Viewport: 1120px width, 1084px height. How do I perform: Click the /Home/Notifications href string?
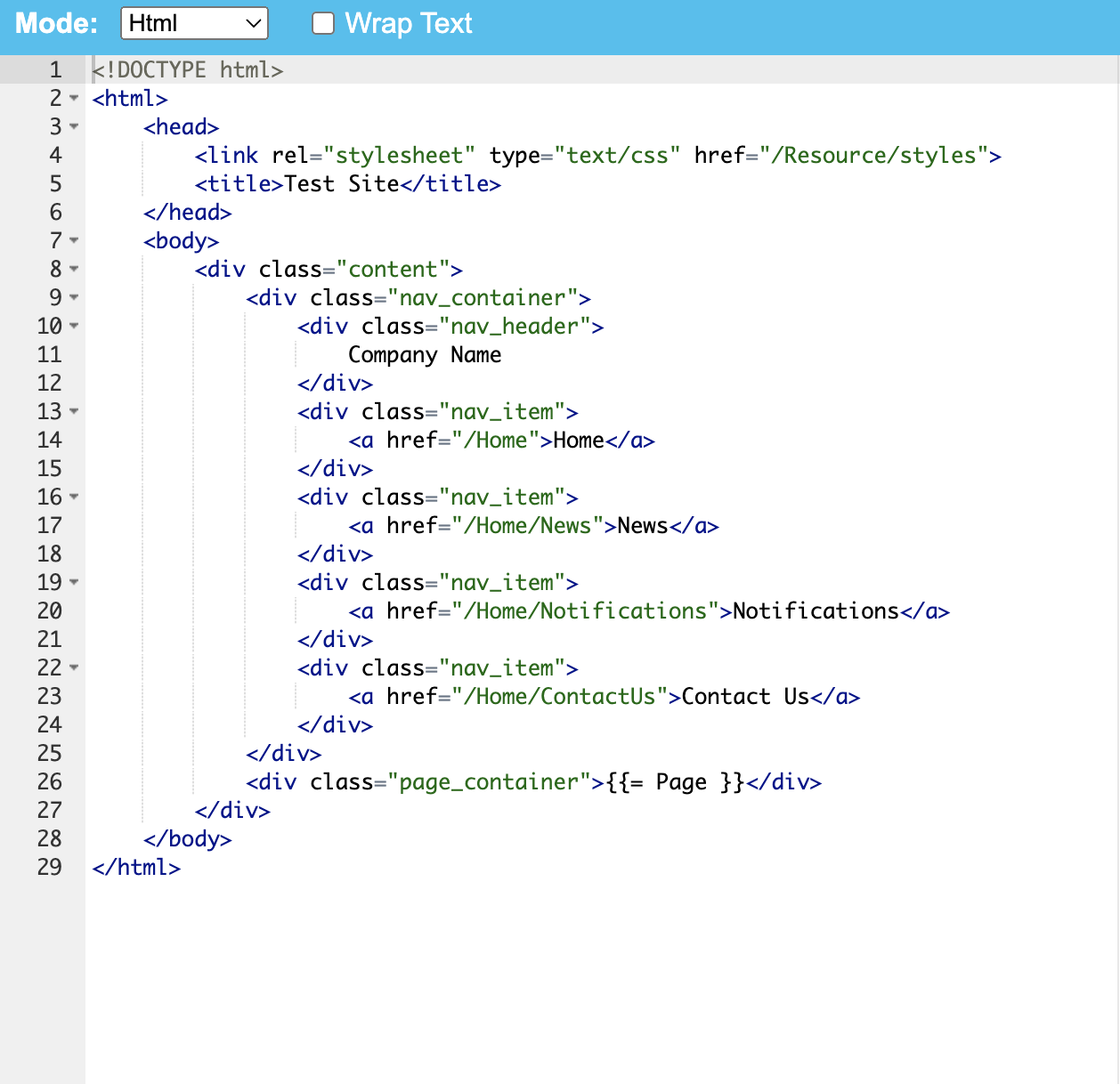(585, 611)
